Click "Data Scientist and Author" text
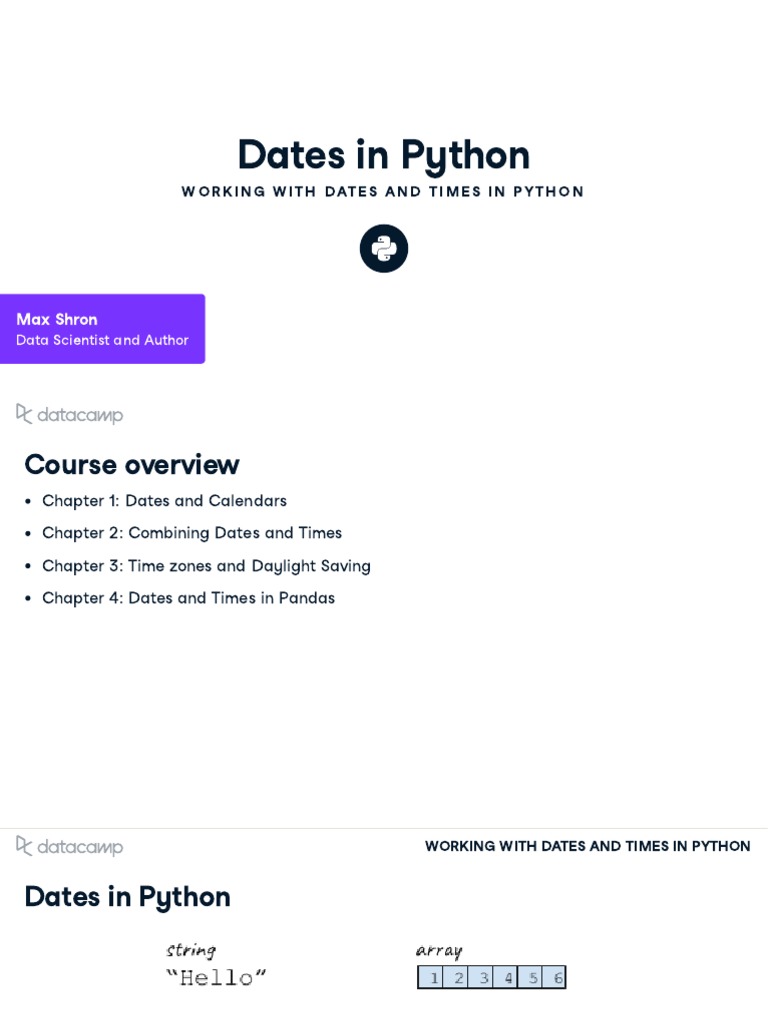This screenshot has height=1024, width=768. point(102,340)
